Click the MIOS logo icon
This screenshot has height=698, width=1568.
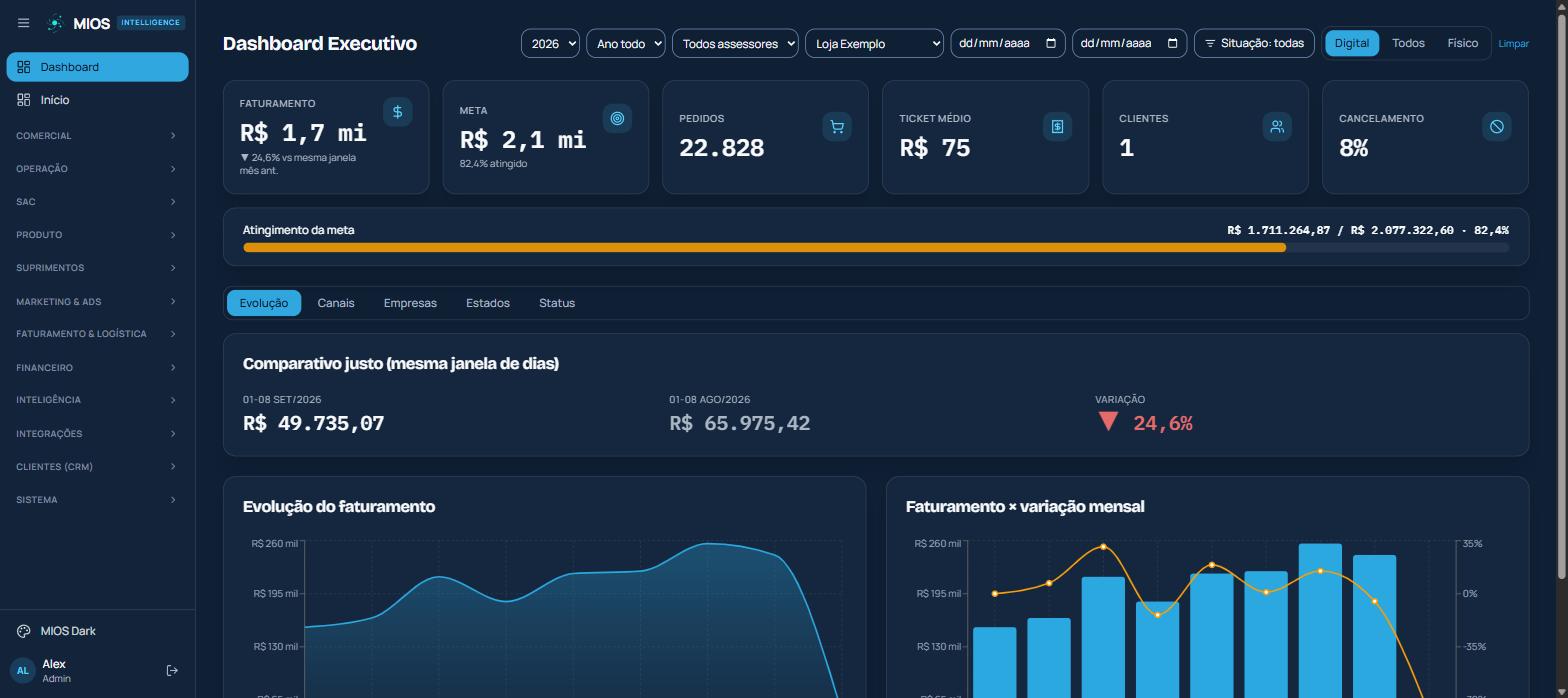point(56,22)
